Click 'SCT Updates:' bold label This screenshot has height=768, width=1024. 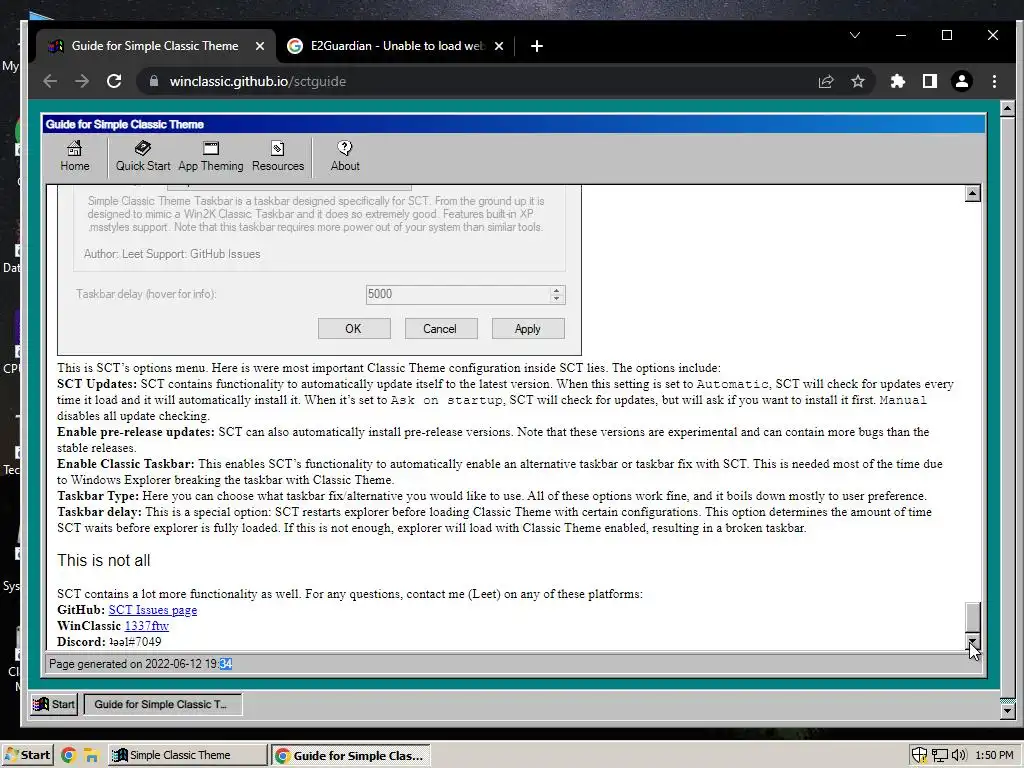pyautogui.click(x=97, y=384)
